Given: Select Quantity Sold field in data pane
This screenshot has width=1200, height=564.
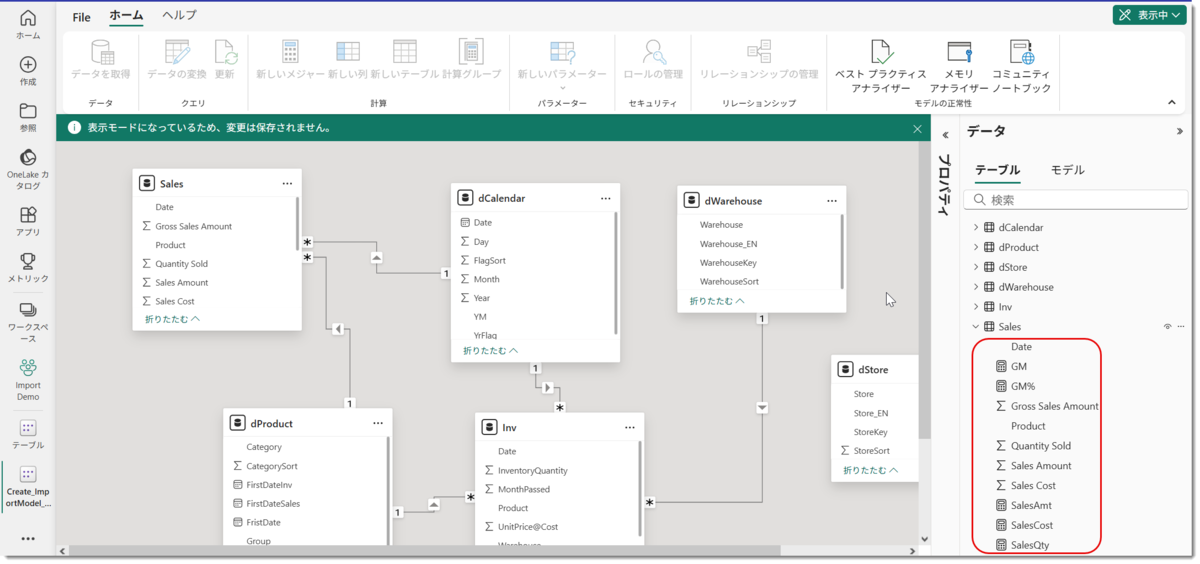Looking at the screenshot, I should (x=1041, y=446).
